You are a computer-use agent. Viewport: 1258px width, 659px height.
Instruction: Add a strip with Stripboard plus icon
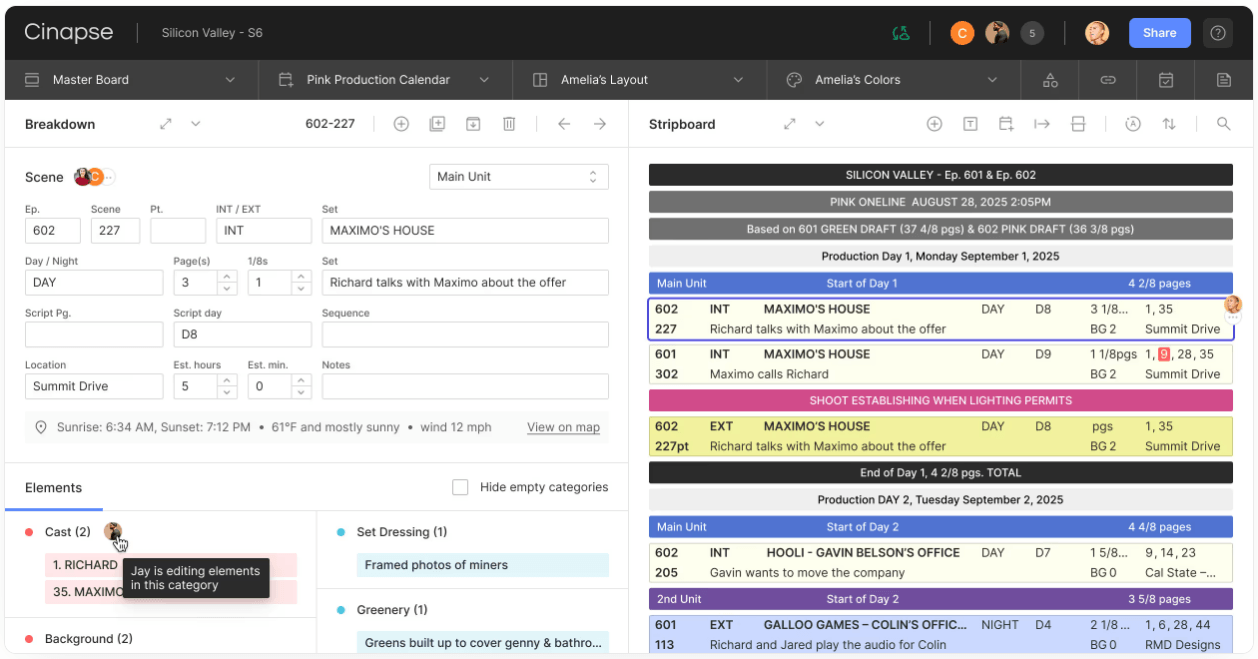934,124
